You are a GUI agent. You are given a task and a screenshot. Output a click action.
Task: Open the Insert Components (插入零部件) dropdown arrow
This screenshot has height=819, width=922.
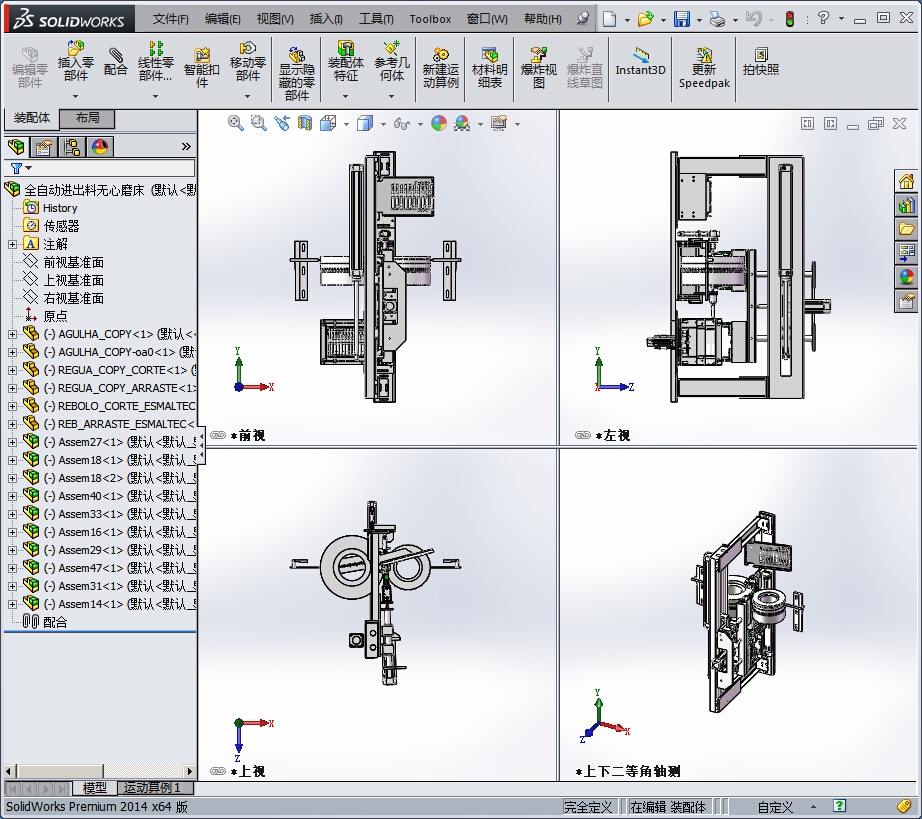point(76,96)
